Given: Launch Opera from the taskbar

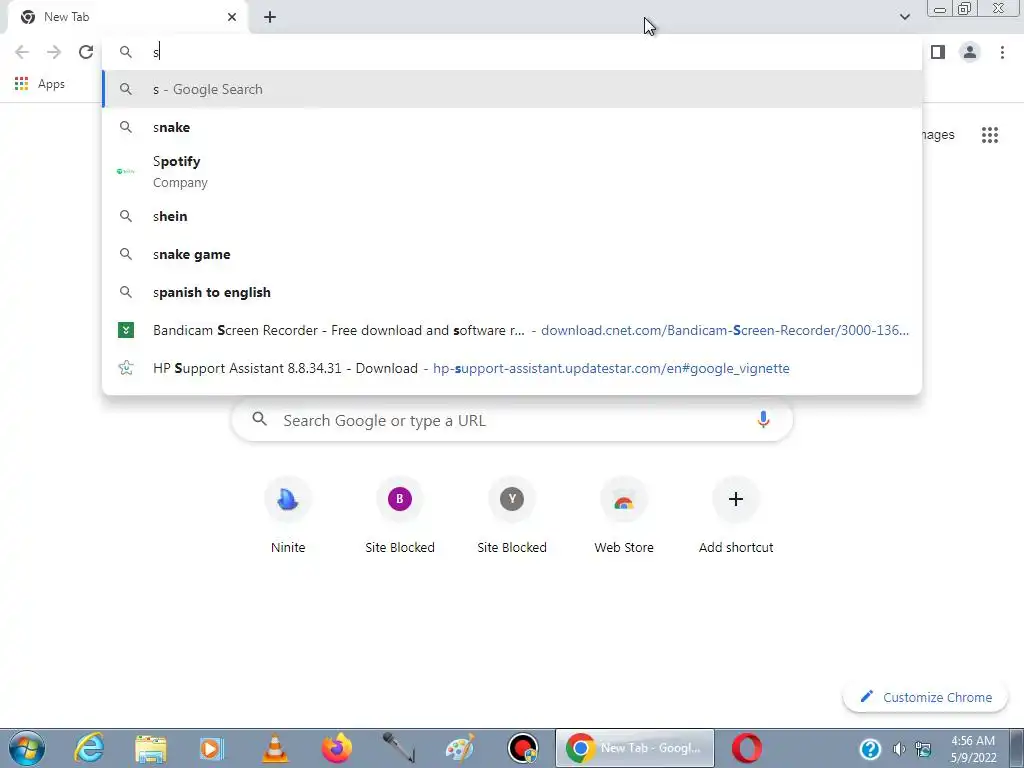Looking at the screenshot, I should [746, 748].
